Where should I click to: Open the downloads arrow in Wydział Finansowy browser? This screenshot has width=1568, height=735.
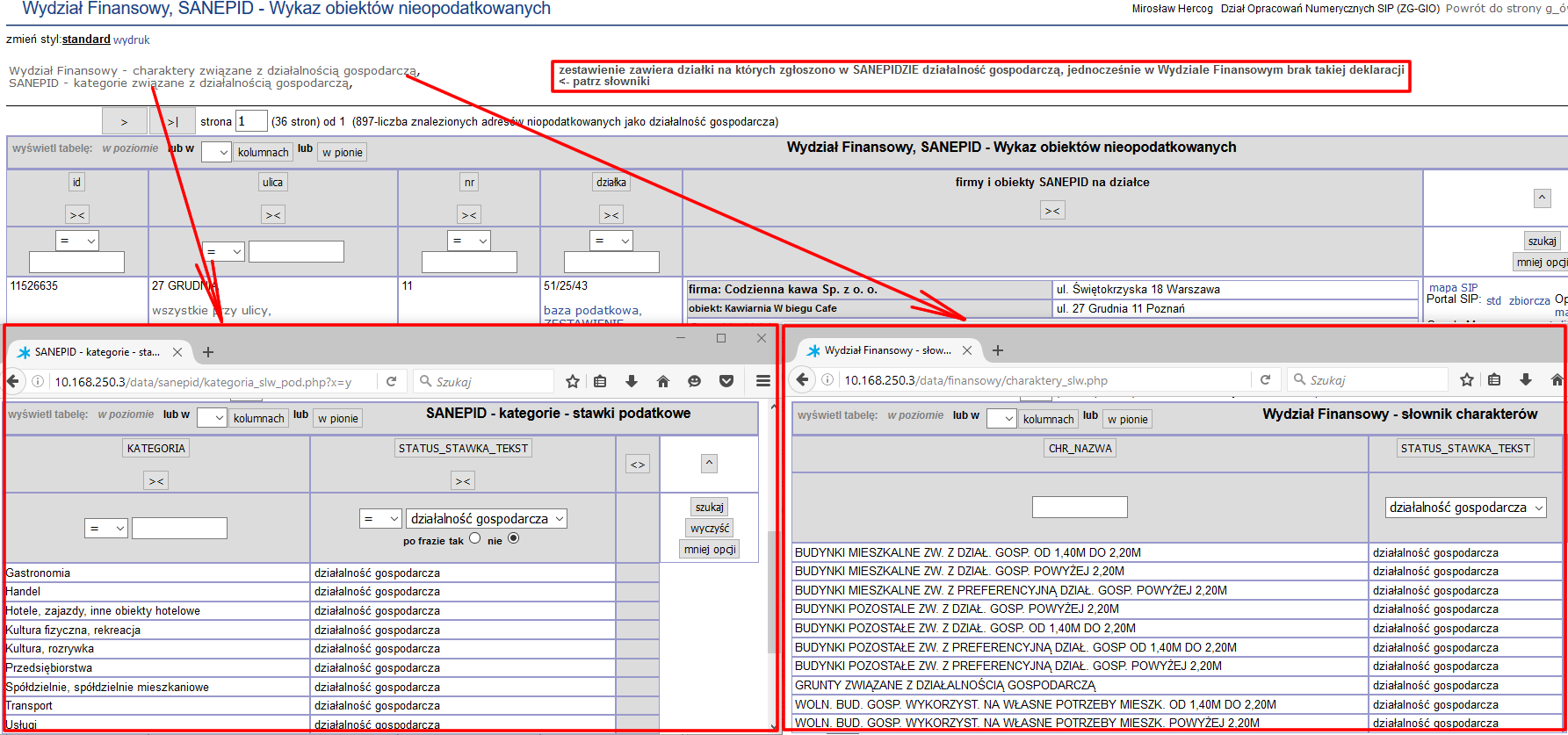point(1526,380)
